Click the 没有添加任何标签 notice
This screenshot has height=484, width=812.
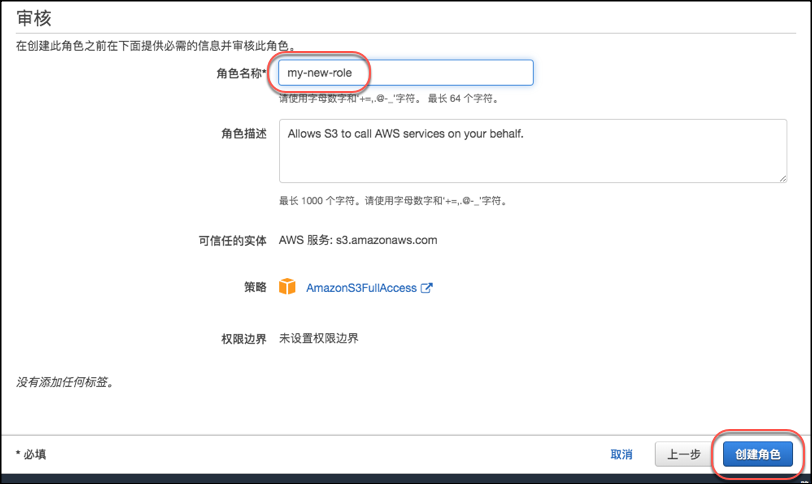click(x=63, y=382)
